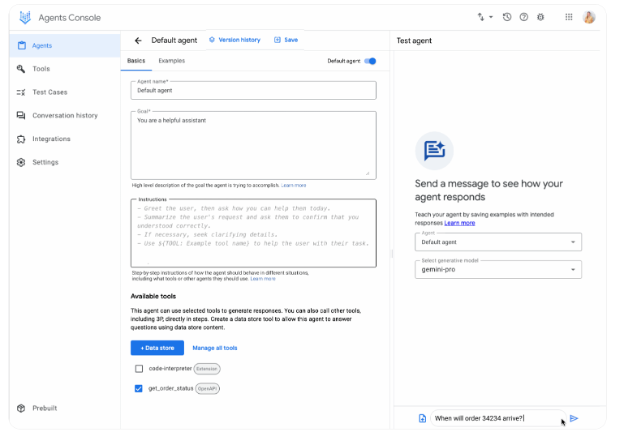This screenshot has height=432, width=624.
Task: Click the + Data store button
Action: pos(157,348)
